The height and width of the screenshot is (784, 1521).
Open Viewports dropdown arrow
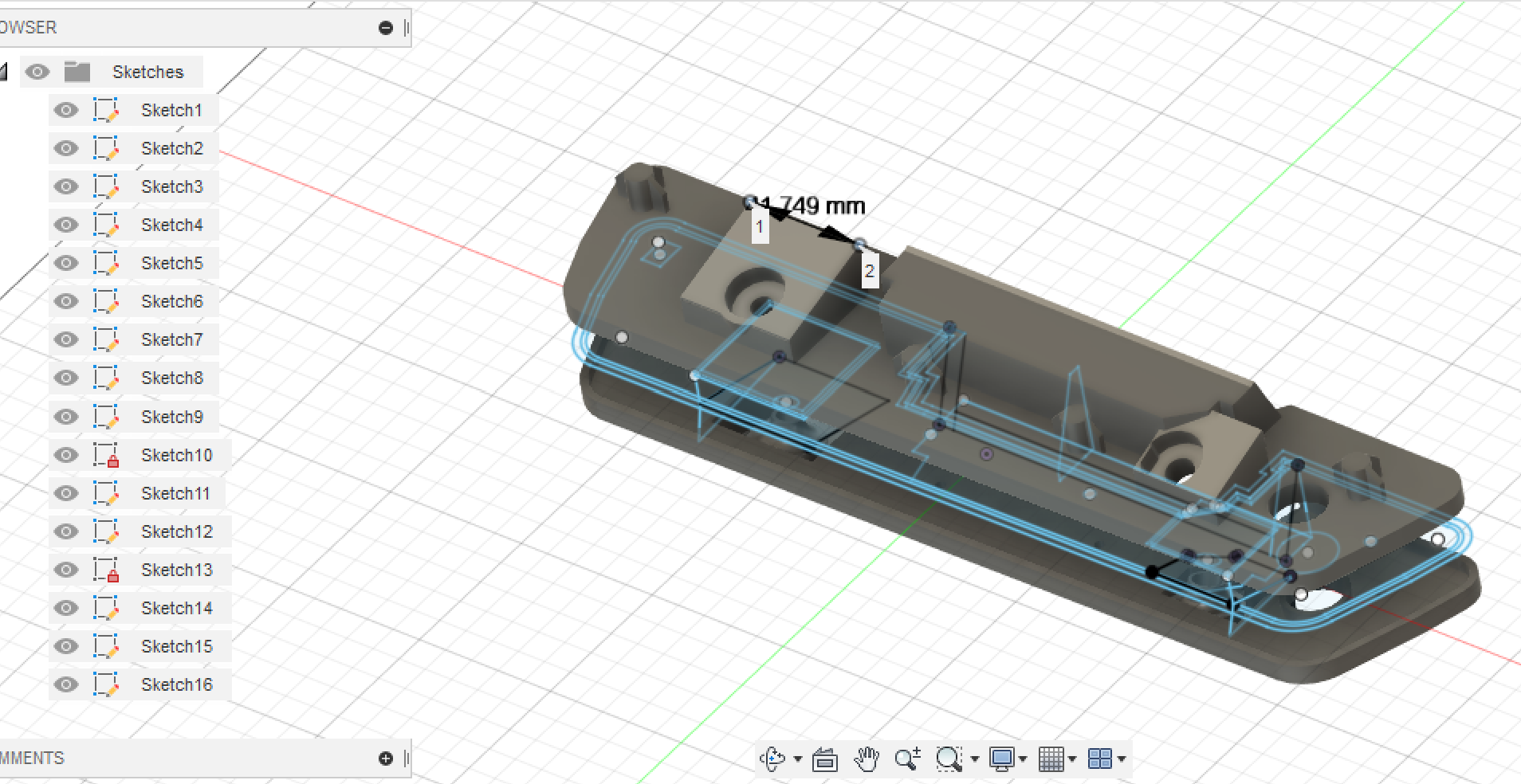[1122, 759]
